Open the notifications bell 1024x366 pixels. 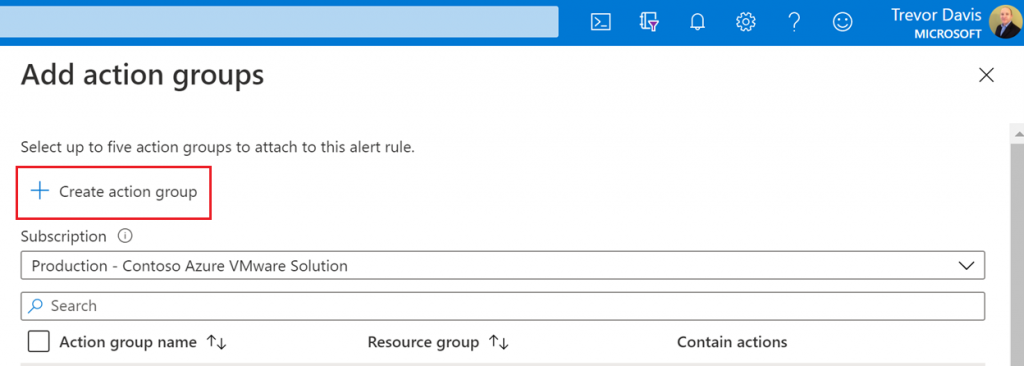coord(697,22)
